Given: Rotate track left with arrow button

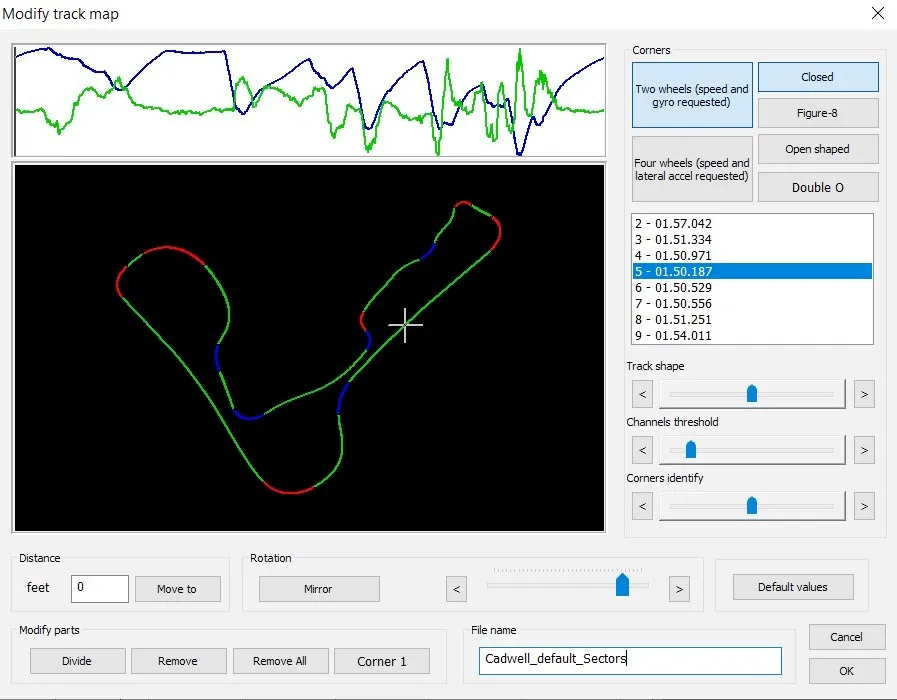Looking at the screenshot, I should pos(457,589).
